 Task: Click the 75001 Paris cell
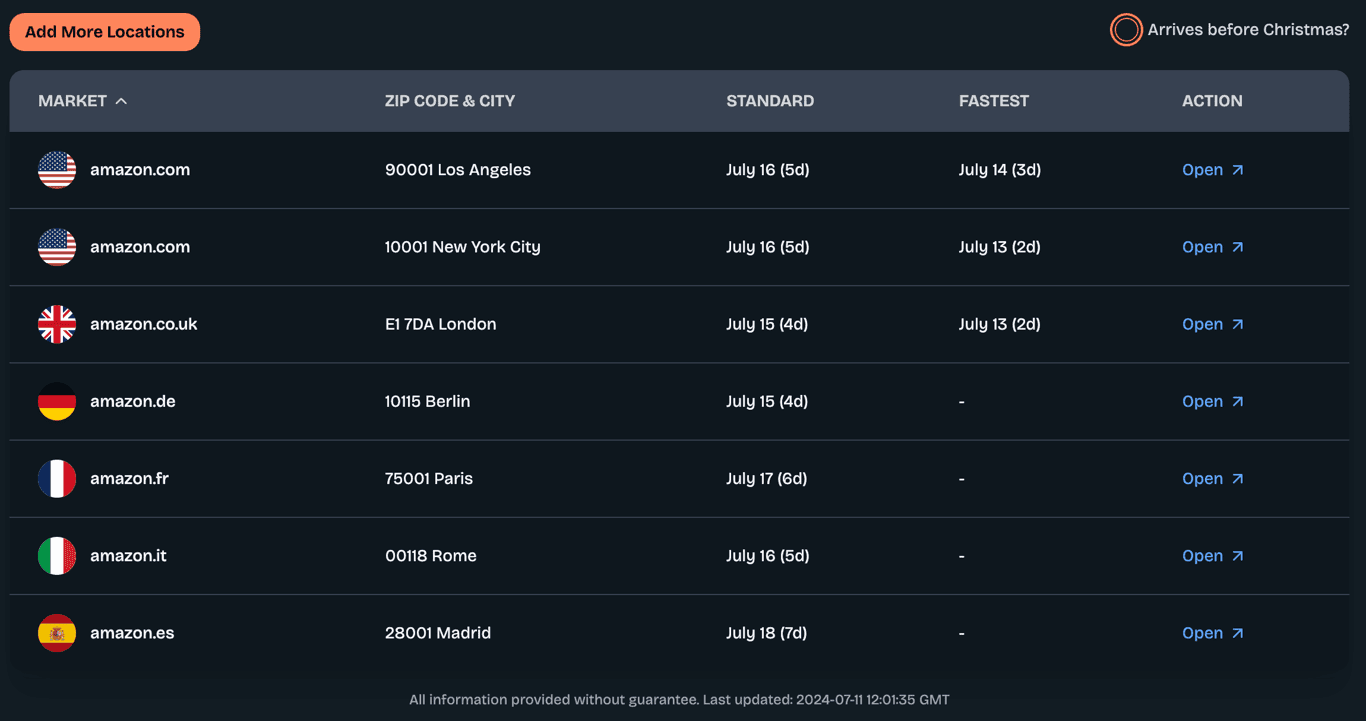tap(429, 478)
